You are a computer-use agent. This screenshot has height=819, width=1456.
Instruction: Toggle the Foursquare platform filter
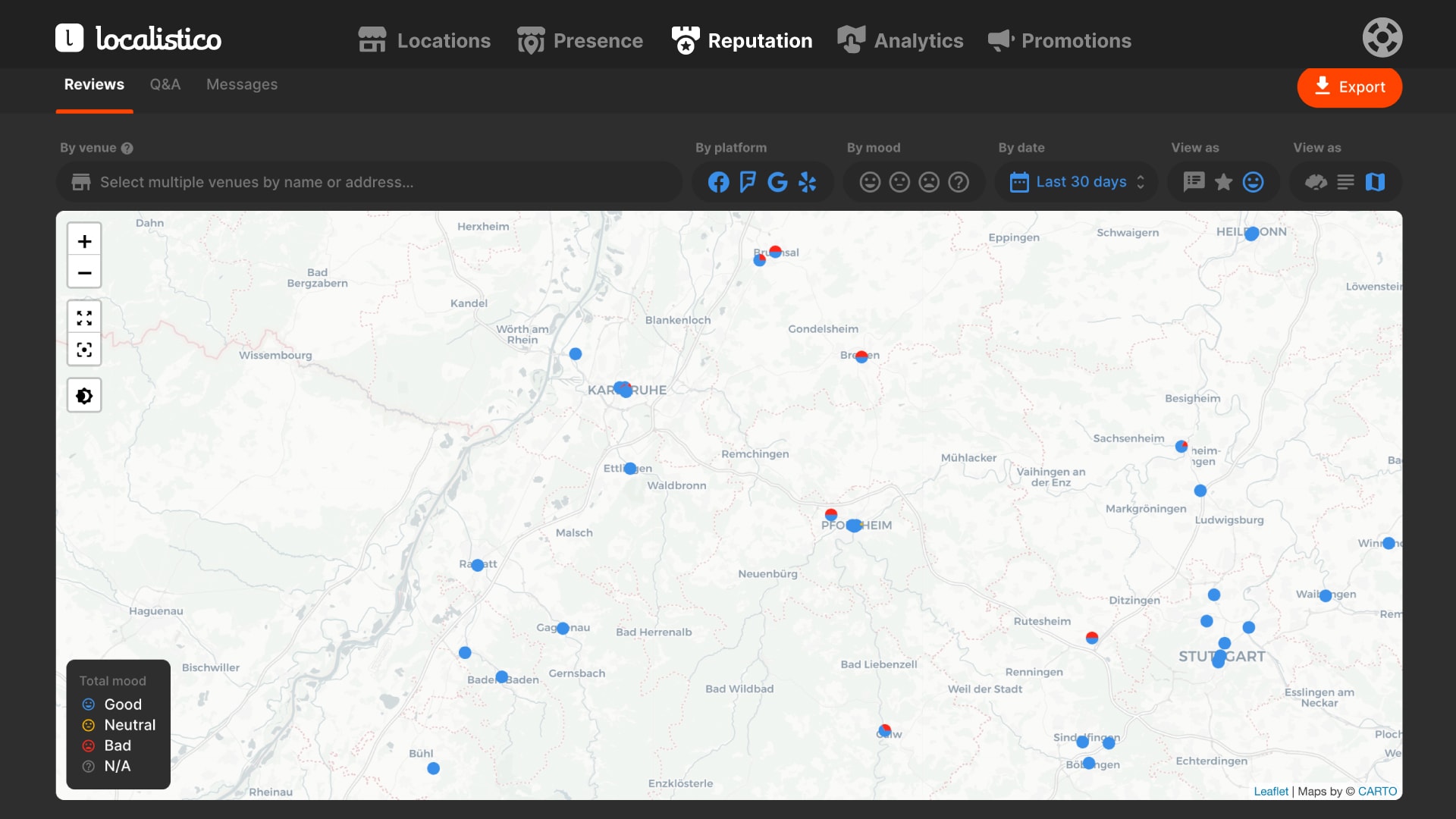[748, 182]
